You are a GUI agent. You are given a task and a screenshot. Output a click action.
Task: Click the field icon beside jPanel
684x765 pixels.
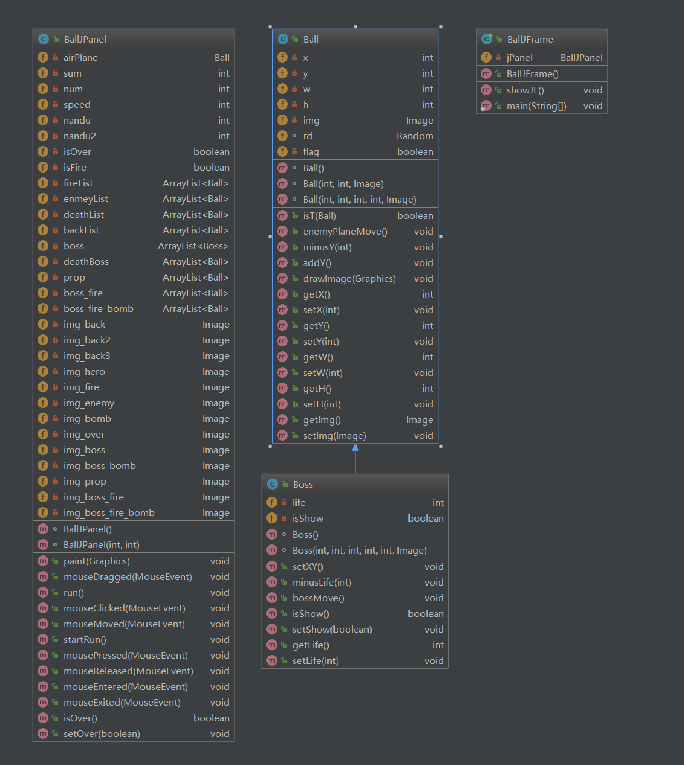click(x=486, y=58)
